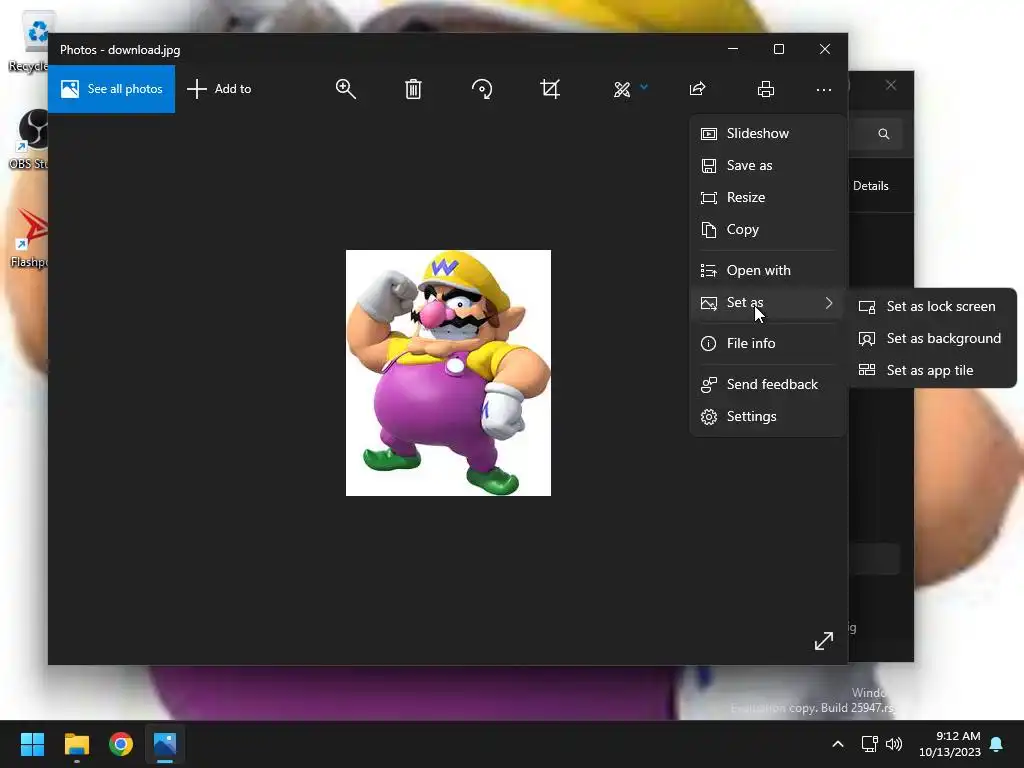
Task: Open File info from the menu
Action: pos(767,344)
